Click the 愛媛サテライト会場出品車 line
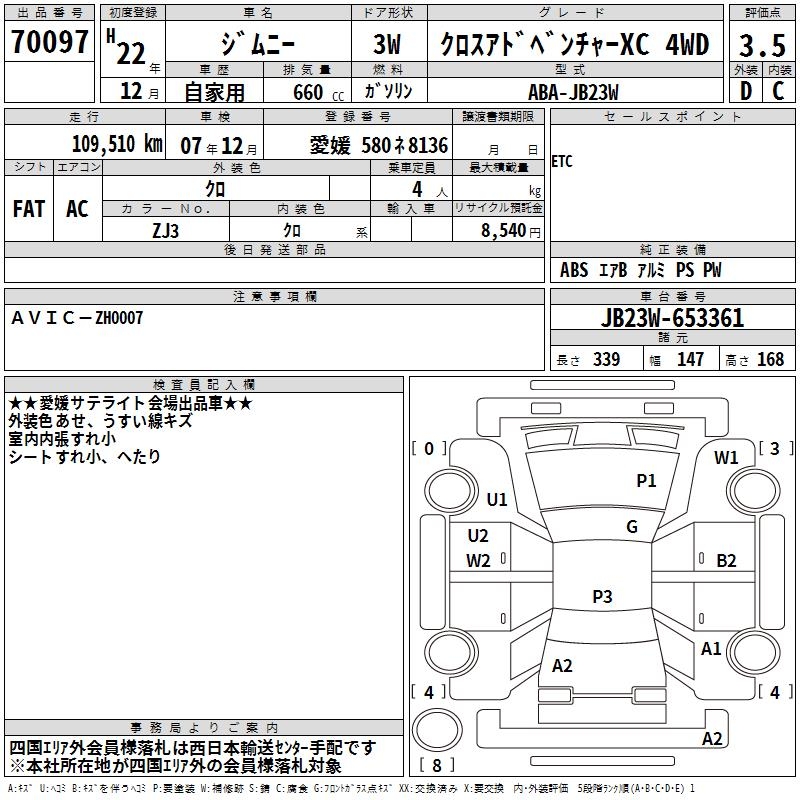 point(131,403)
